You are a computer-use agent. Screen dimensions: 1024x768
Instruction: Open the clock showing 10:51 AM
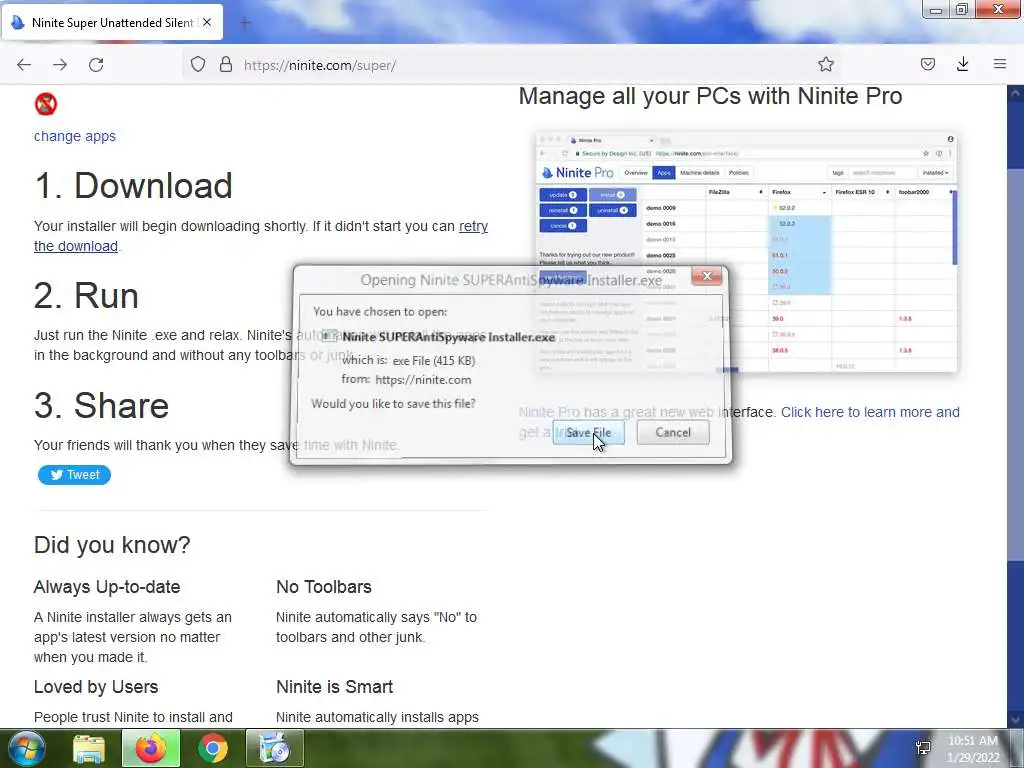point(973,749)
